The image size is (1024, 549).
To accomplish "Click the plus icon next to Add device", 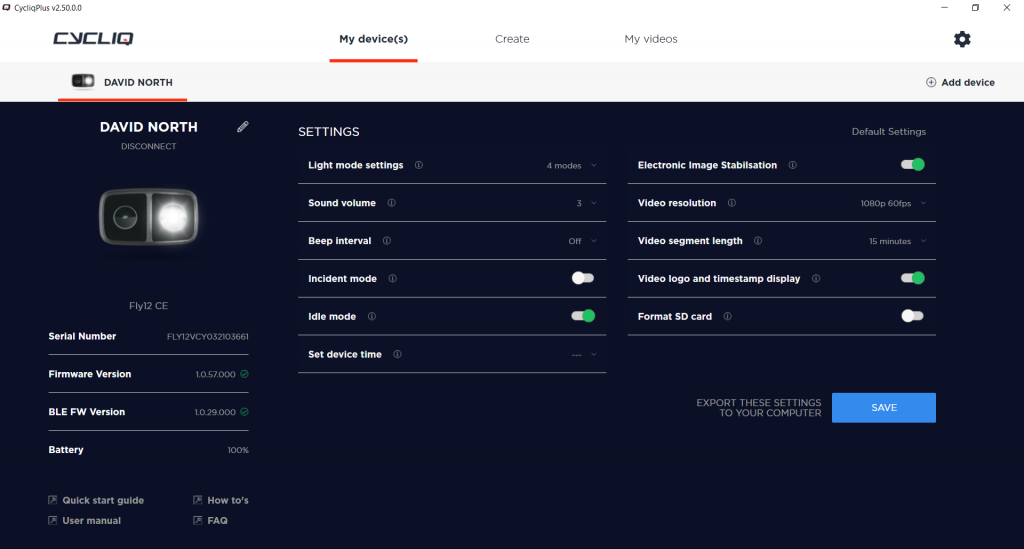I will 931,82.
